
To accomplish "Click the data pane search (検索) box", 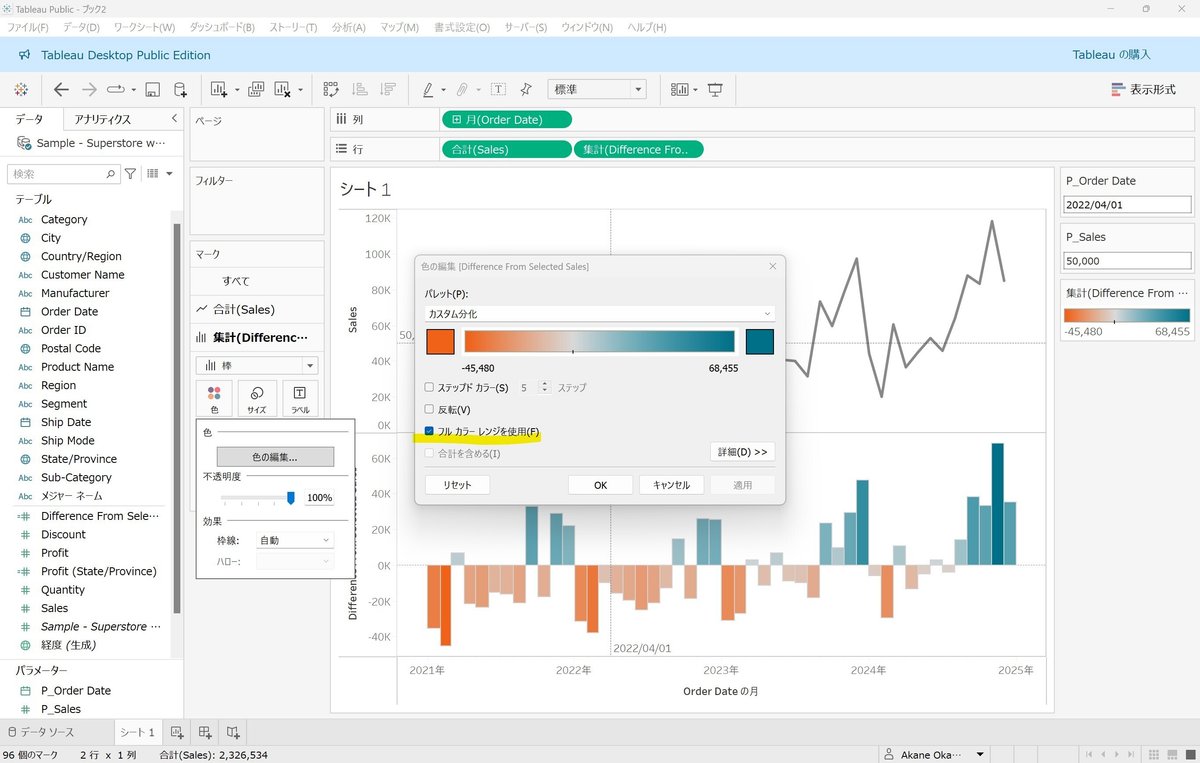I will click(64, 174).
